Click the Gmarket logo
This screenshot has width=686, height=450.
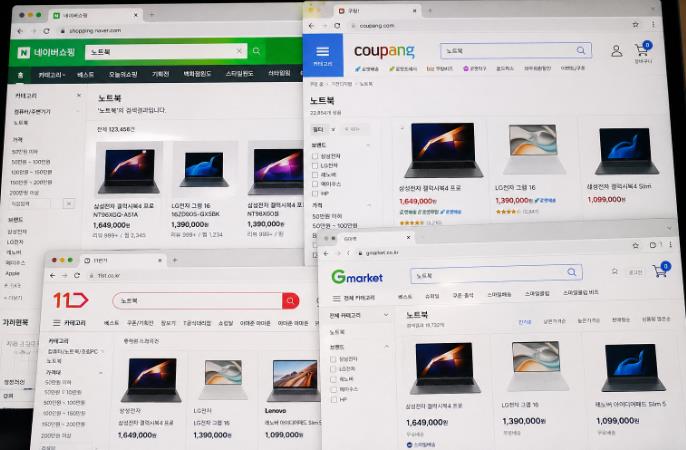[x=357, y=277]
